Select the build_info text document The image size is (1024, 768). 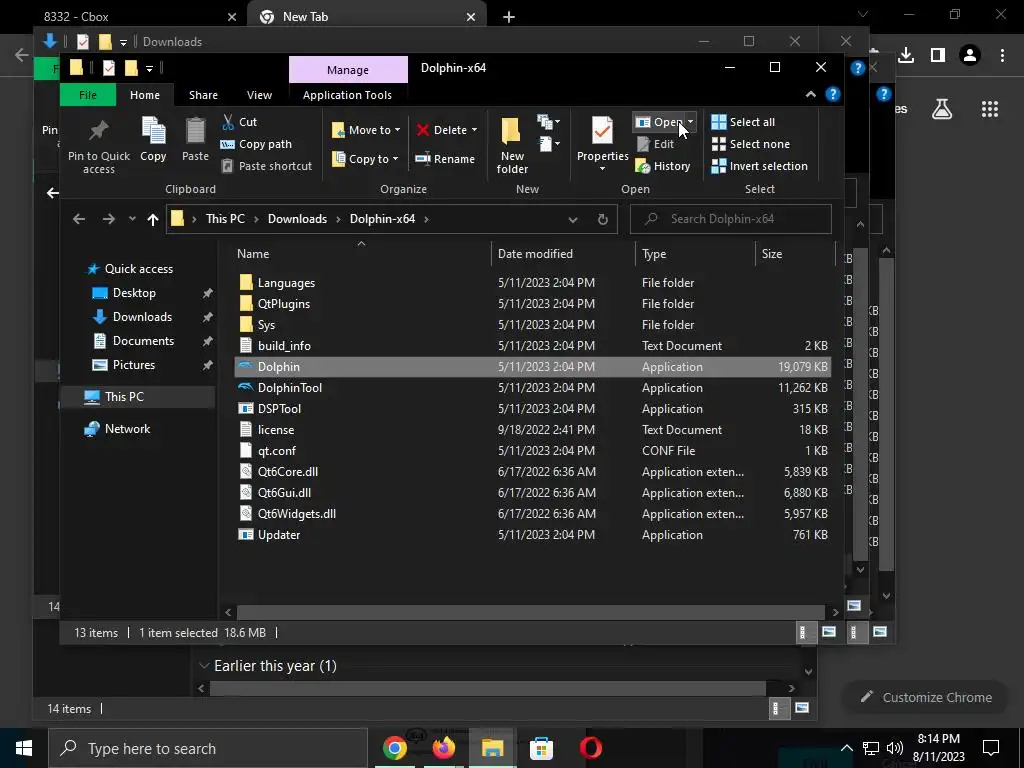pos(532,345)
